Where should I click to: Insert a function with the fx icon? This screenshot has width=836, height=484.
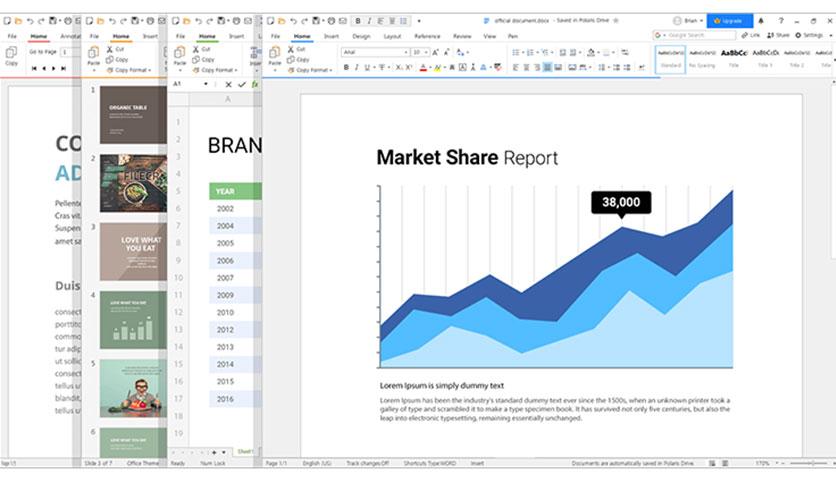[x=255, y=84]
